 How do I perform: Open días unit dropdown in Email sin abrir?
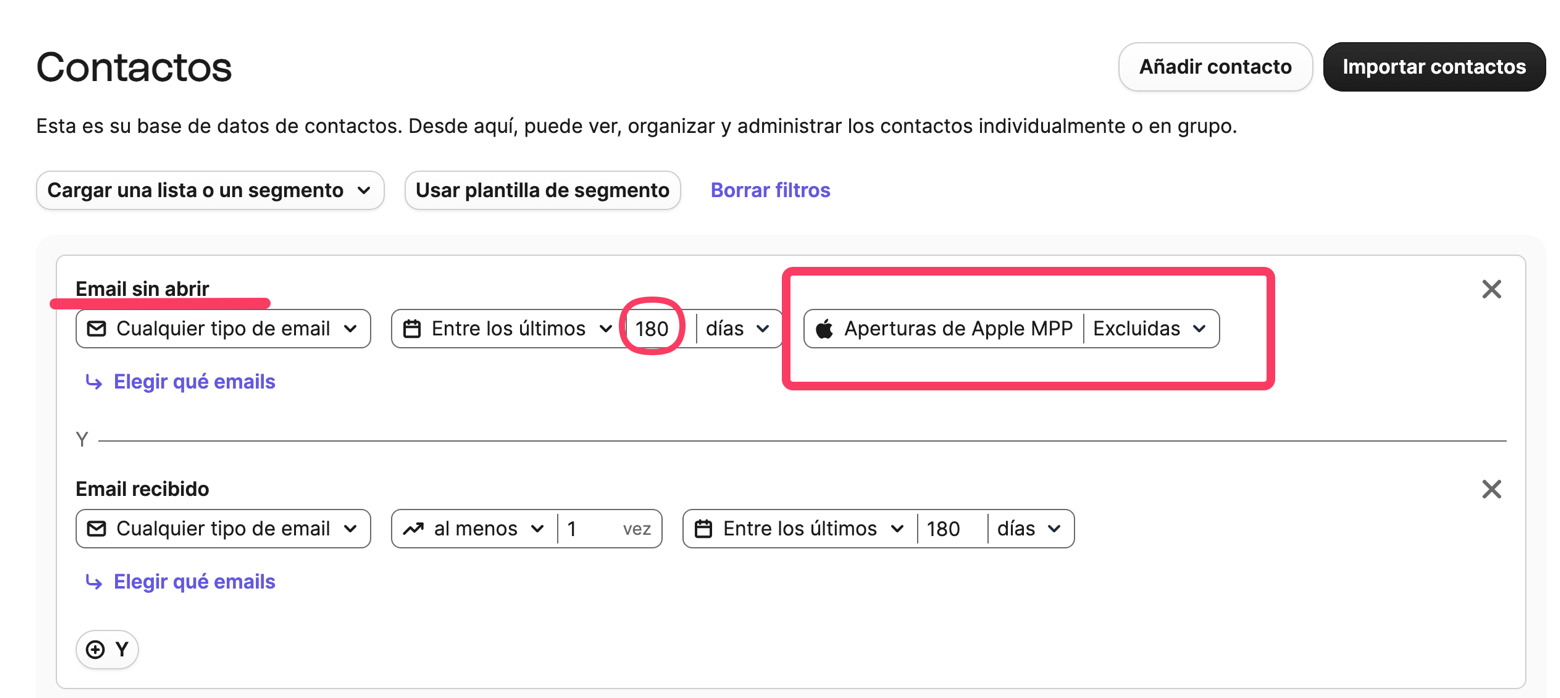[x=738, y=329]
